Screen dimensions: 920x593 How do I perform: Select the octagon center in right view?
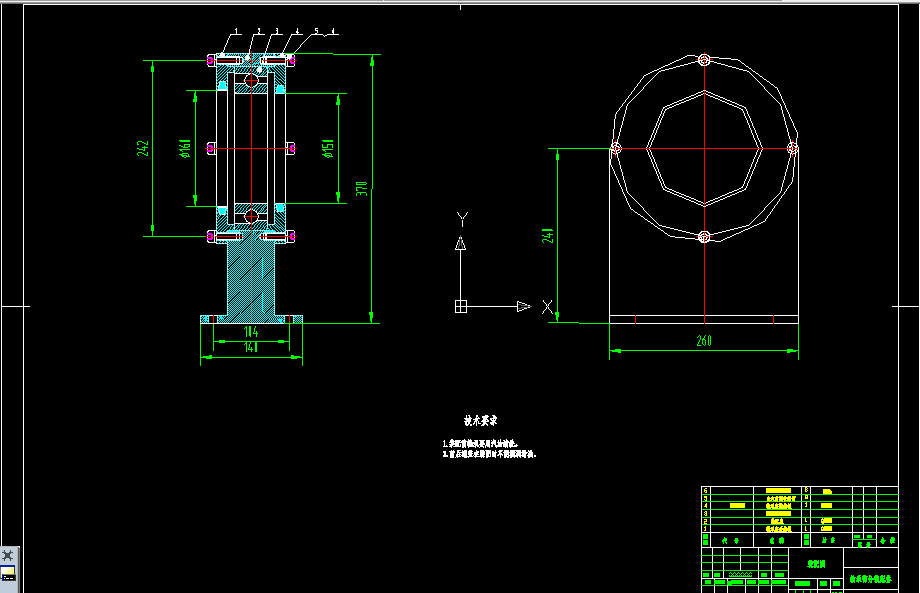point(704,148)
